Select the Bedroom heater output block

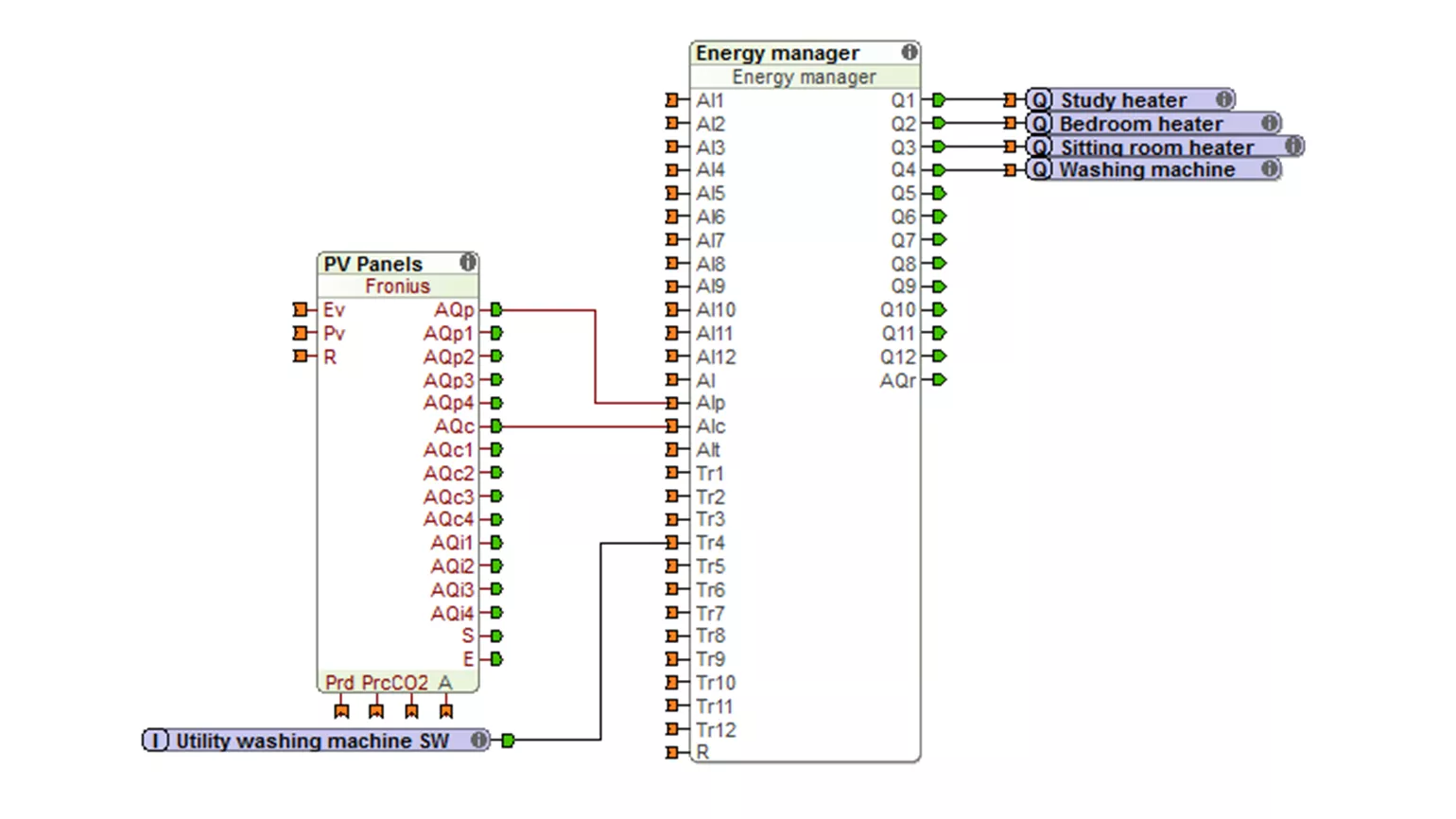tap(1153, 123)
